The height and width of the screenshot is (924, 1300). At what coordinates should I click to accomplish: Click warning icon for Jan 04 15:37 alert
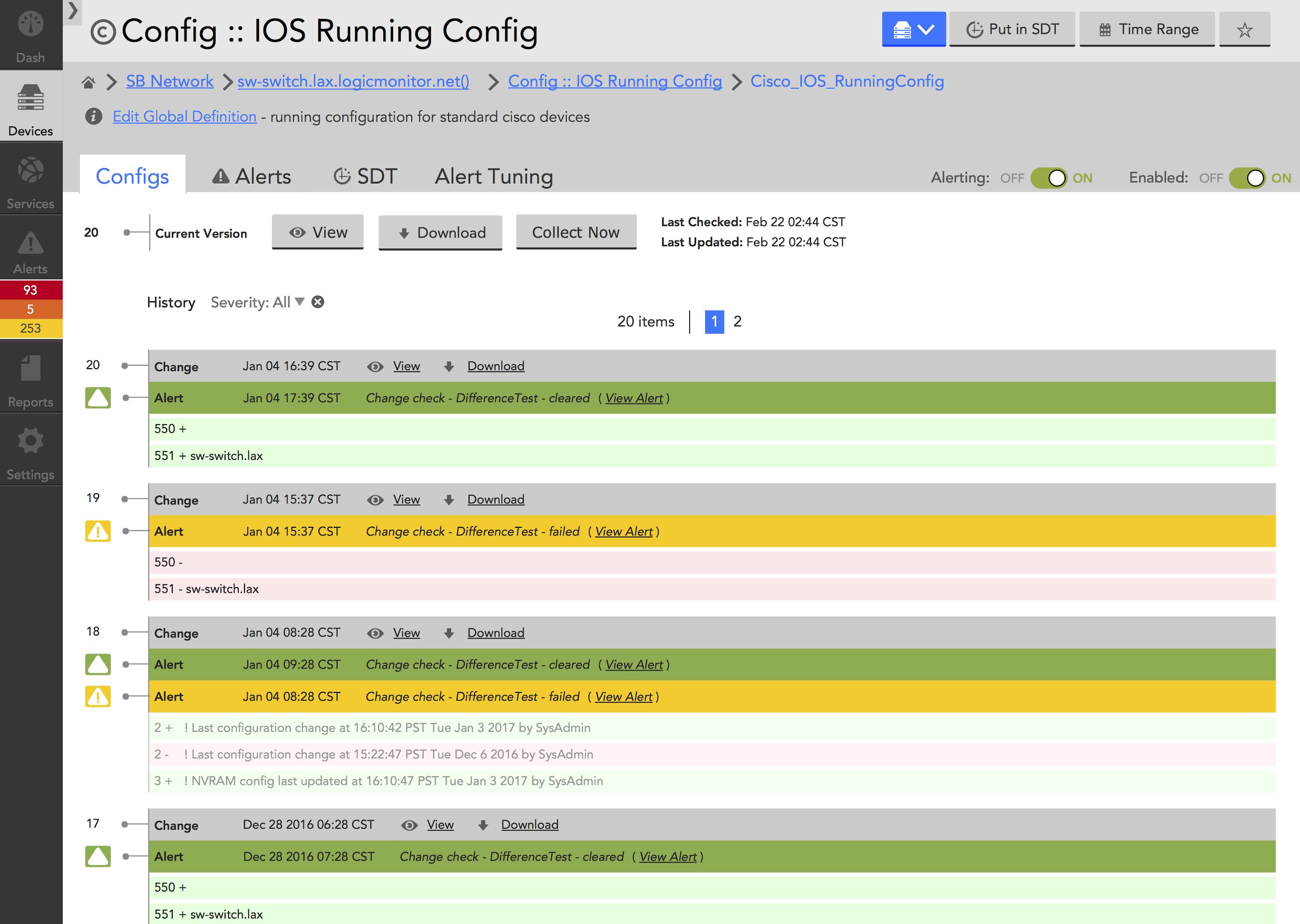[98, 531]
